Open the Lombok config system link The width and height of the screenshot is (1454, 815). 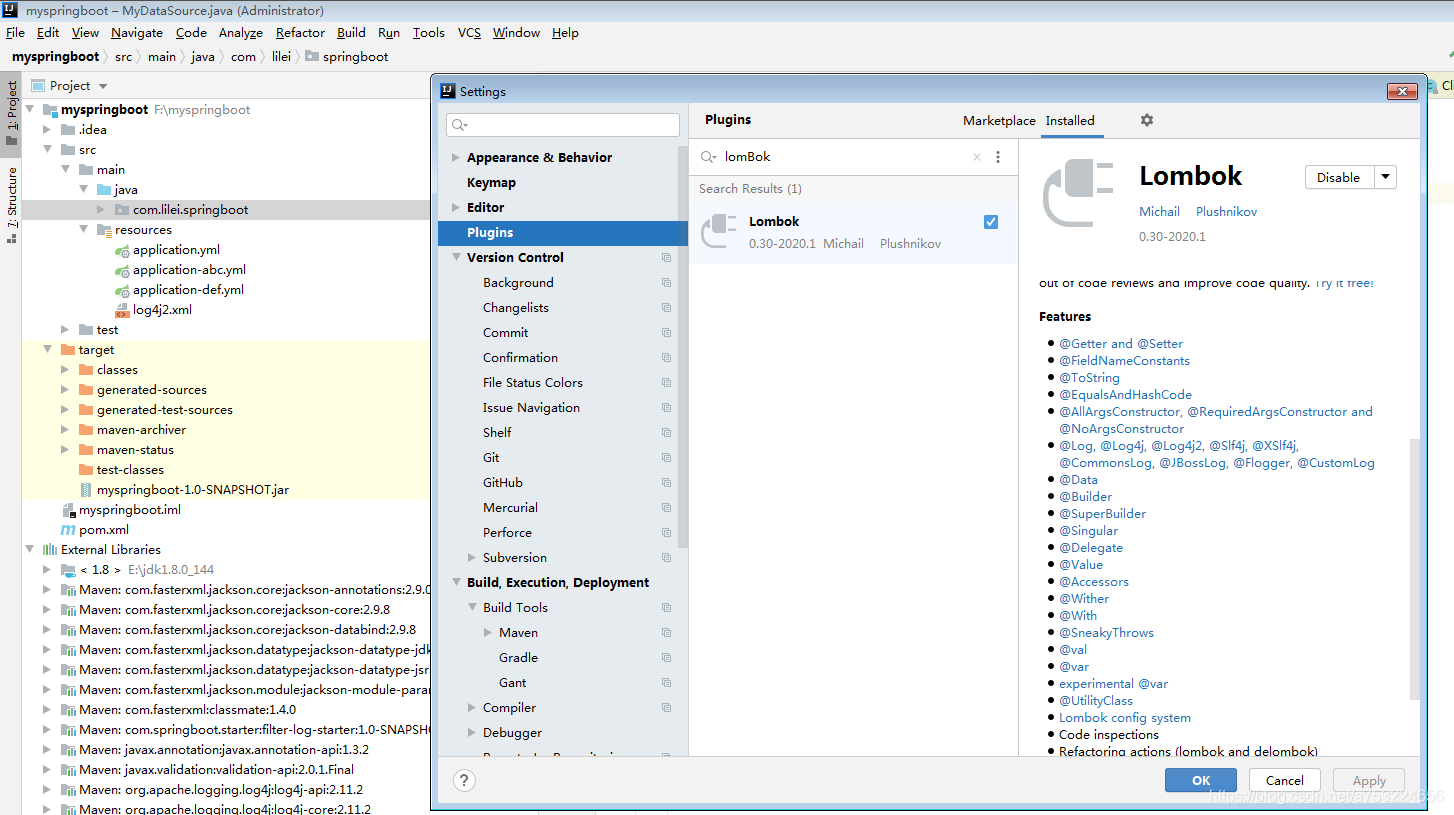(x=1125, y=718)
